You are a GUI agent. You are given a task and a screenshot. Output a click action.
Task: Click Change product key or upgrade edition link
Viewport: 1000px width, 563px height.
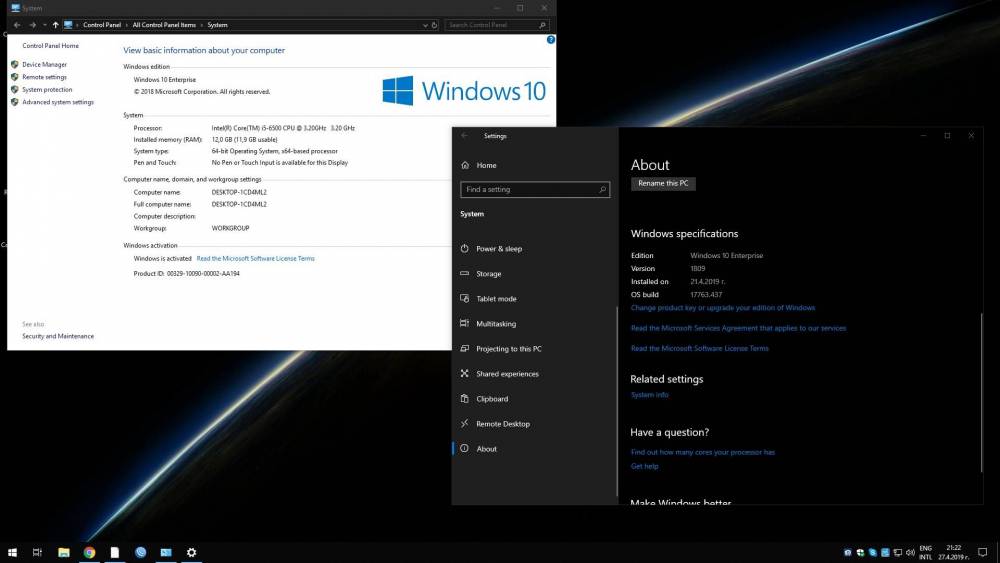pyautogui.click(x=723, y=308)
